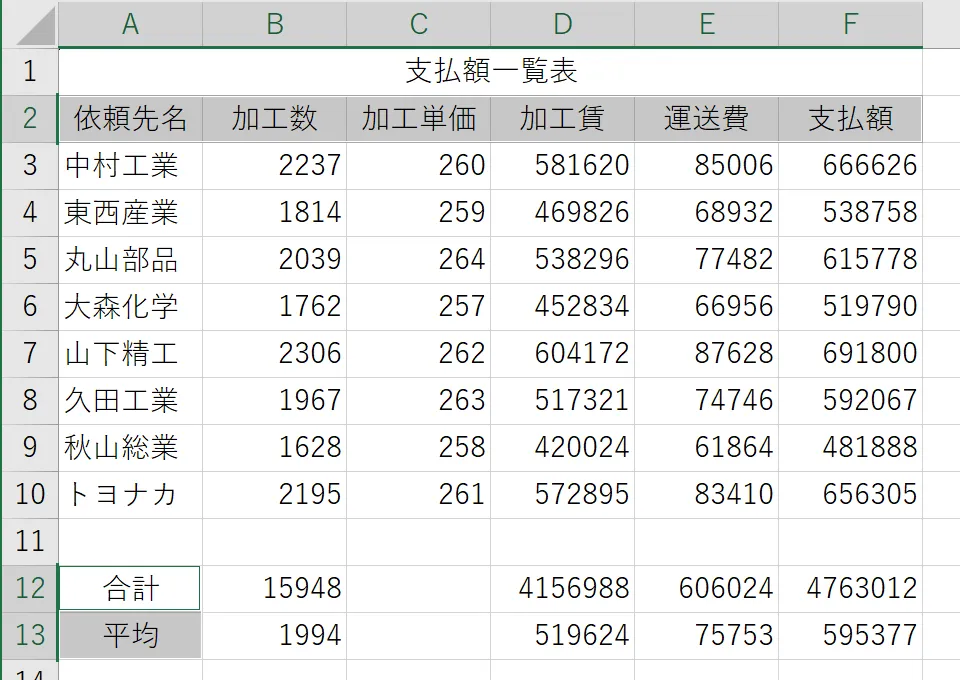Select payment 538758 for 東西産業
Screen dimensions: 960x680
click(850, 213)
